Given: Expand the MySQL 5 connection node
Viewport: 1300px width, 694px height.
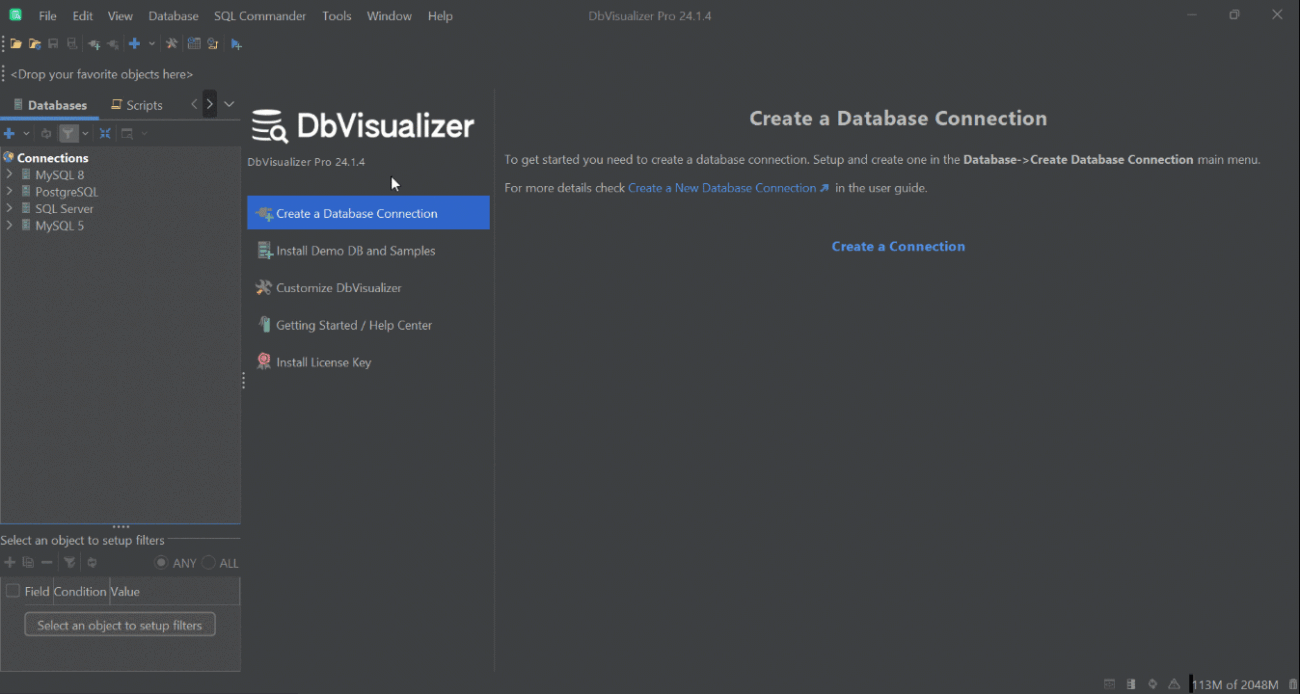Looking at the screenshot, I should click(9, 226).
